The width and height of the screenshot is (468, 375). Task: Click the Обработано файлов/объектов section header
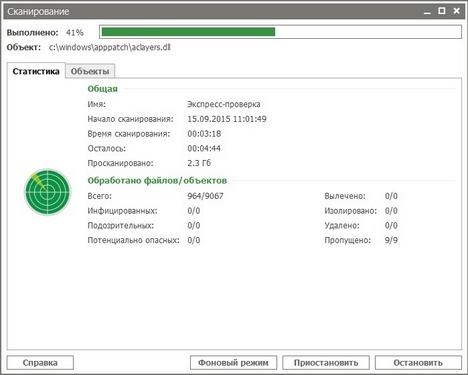click(157, 180)
